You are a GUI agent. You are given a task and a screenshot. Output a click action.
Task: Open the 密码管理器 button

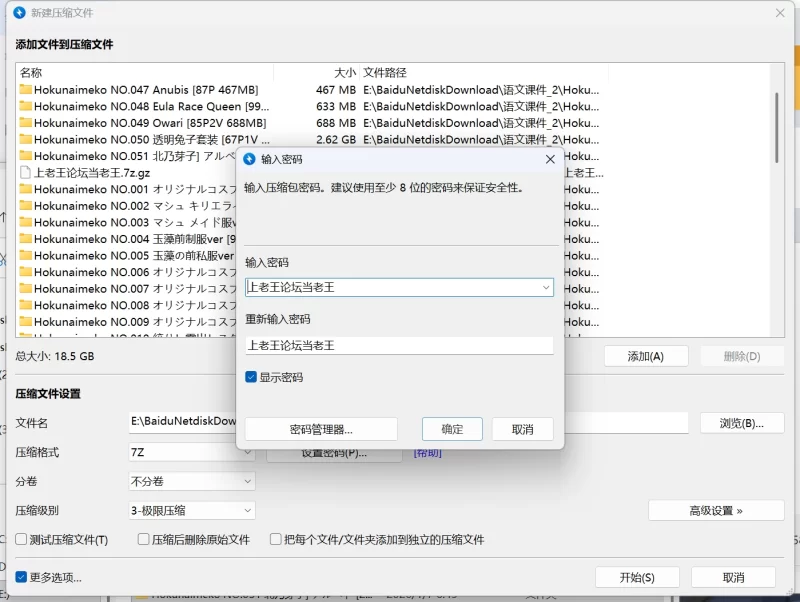[x=321, y=429]
